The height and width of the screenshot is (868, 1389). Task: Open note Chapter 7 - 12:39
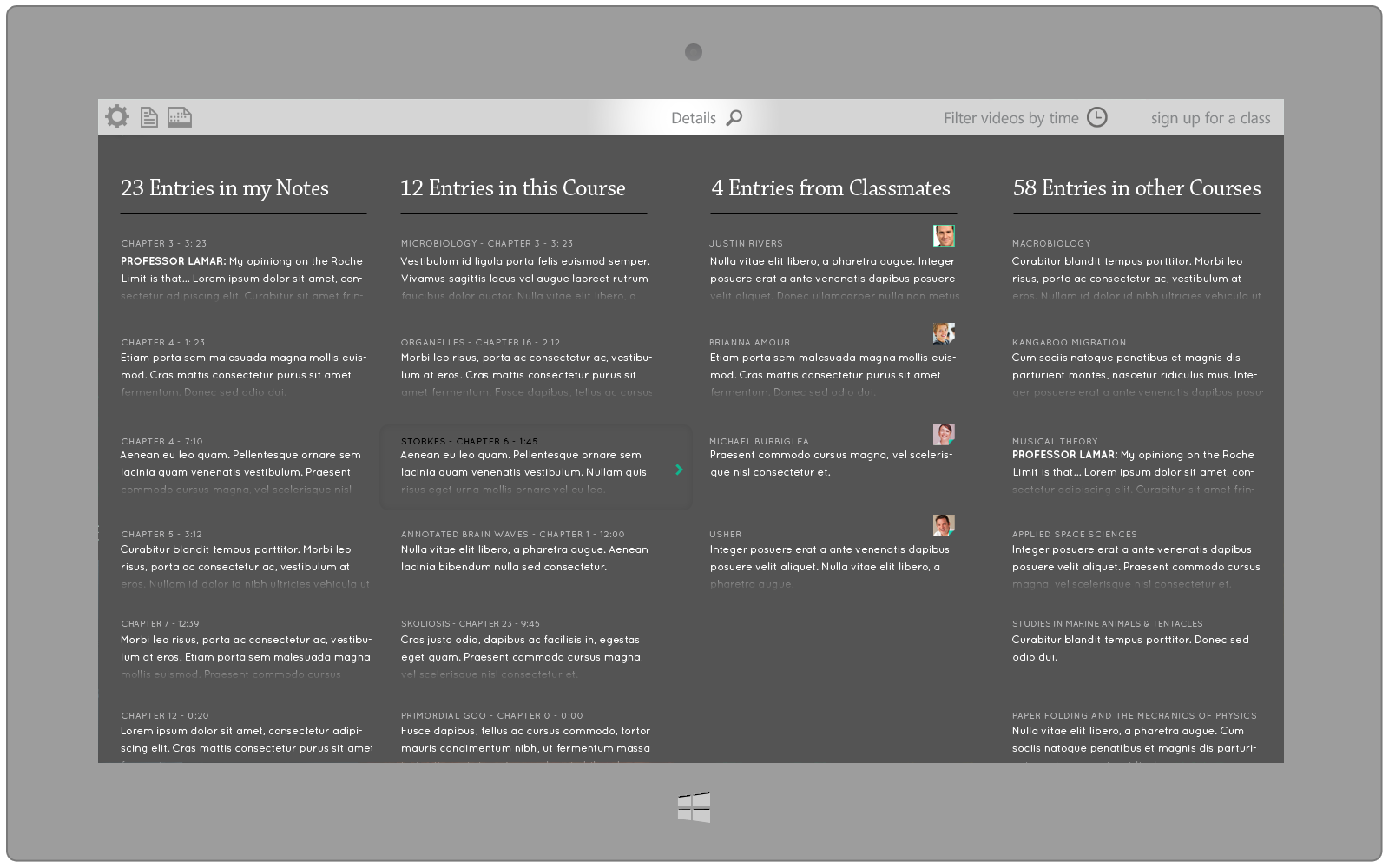161,624
